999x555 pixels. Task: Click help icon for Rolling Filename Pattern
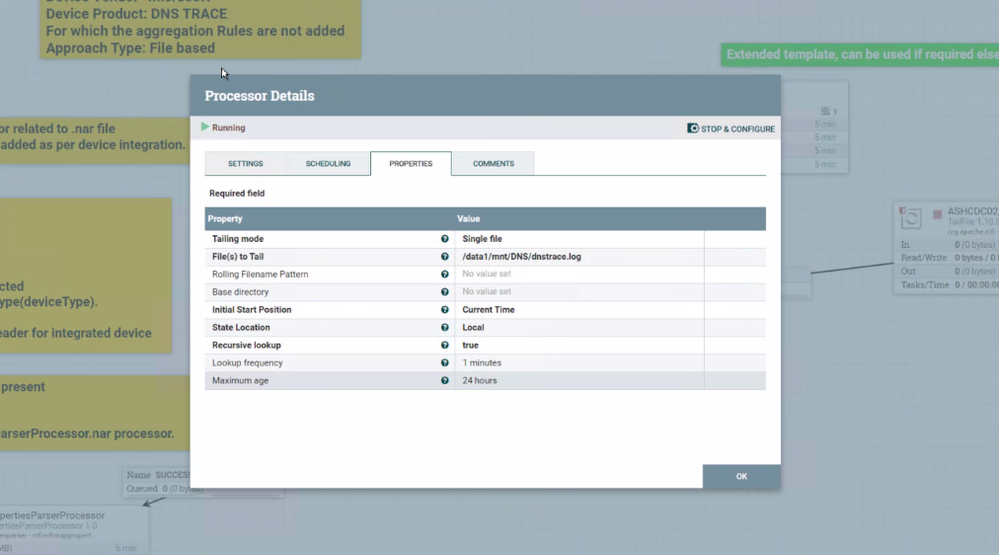[x=445, y=274]
